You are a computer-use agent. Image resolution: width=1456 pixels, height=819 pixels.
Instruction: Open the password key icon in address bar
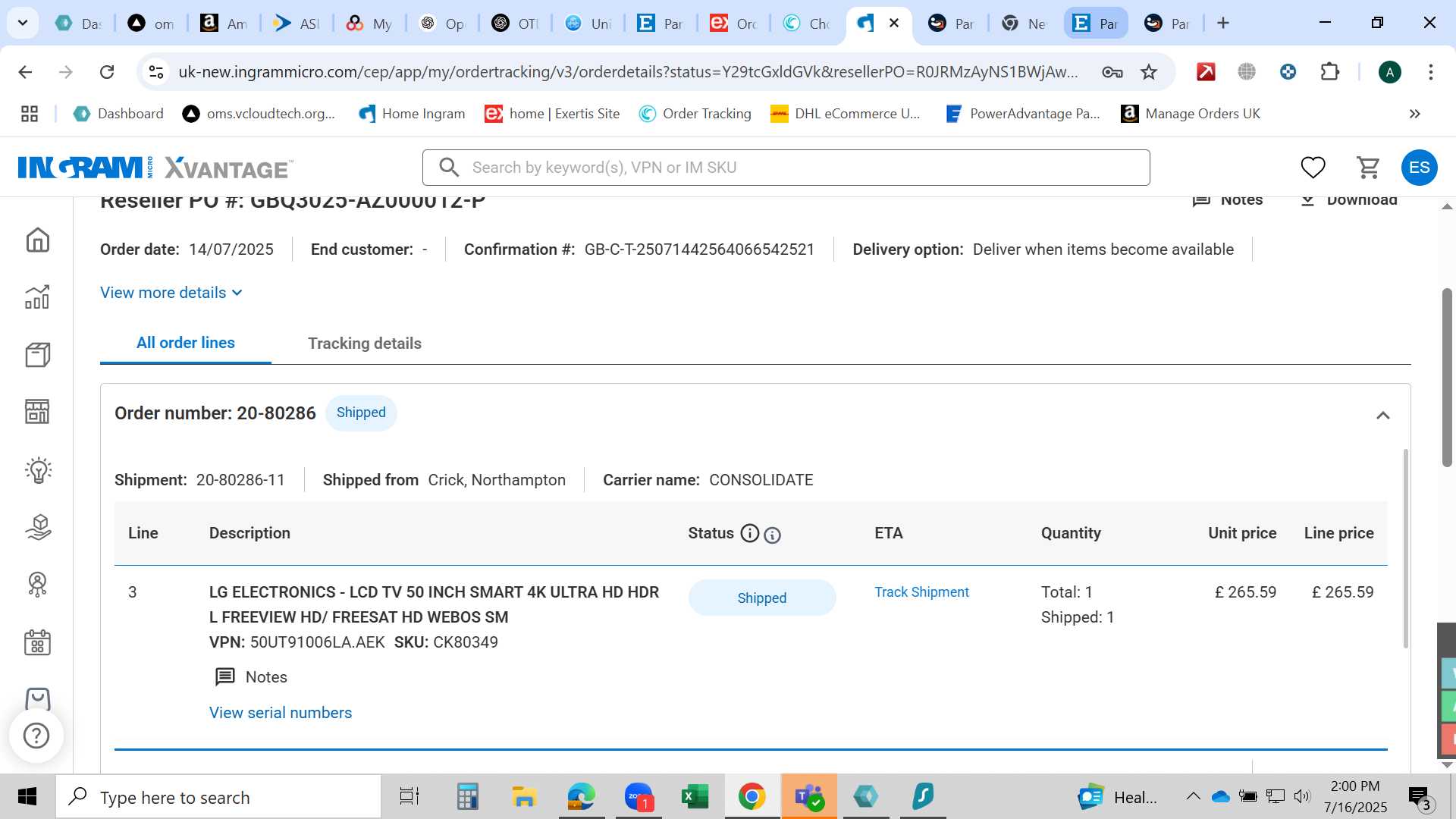pyautogui.click(x=1112, y=72)
